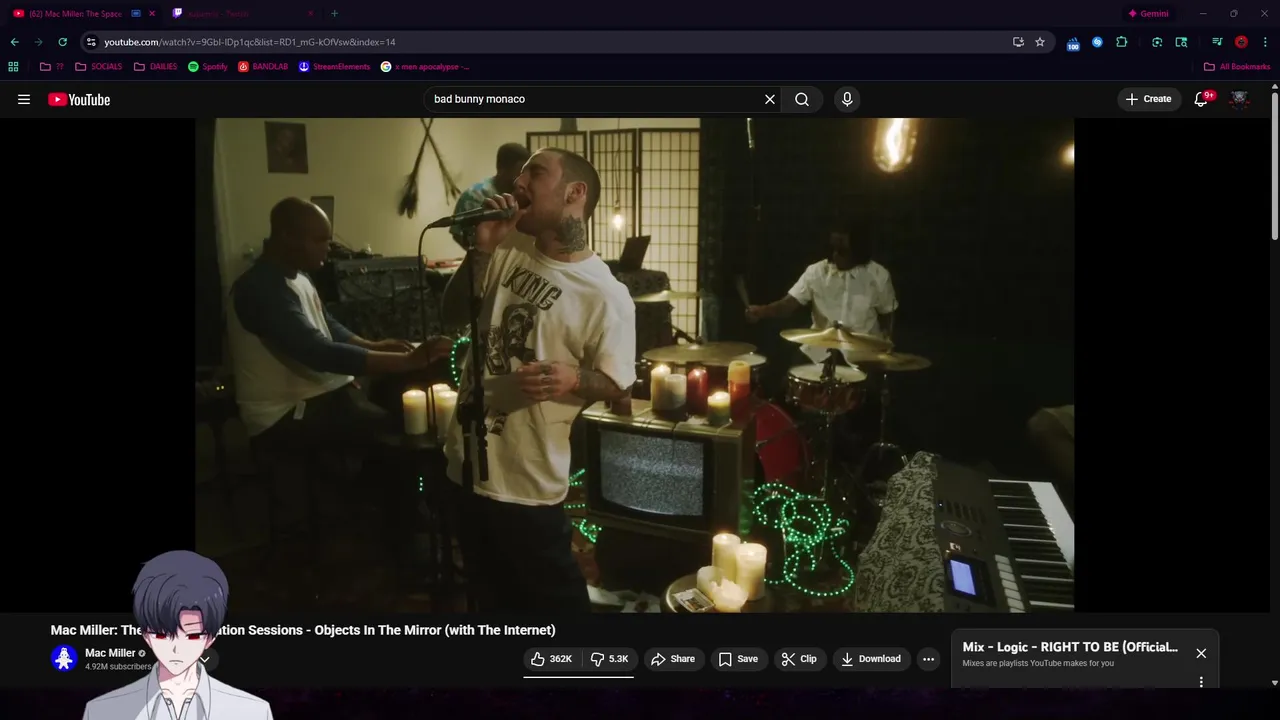Image resolution: width=1280 pixels, height=720 pixels.
Task: Click the Mix - Logic RIGHT TO BE title
Action: click(x=1070, y=647)
